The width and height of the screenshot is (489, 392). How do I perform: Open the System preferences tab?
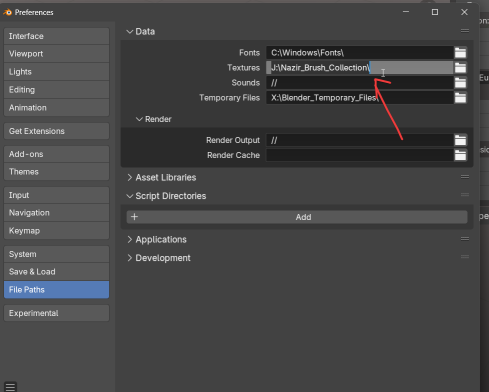point(56,254)
